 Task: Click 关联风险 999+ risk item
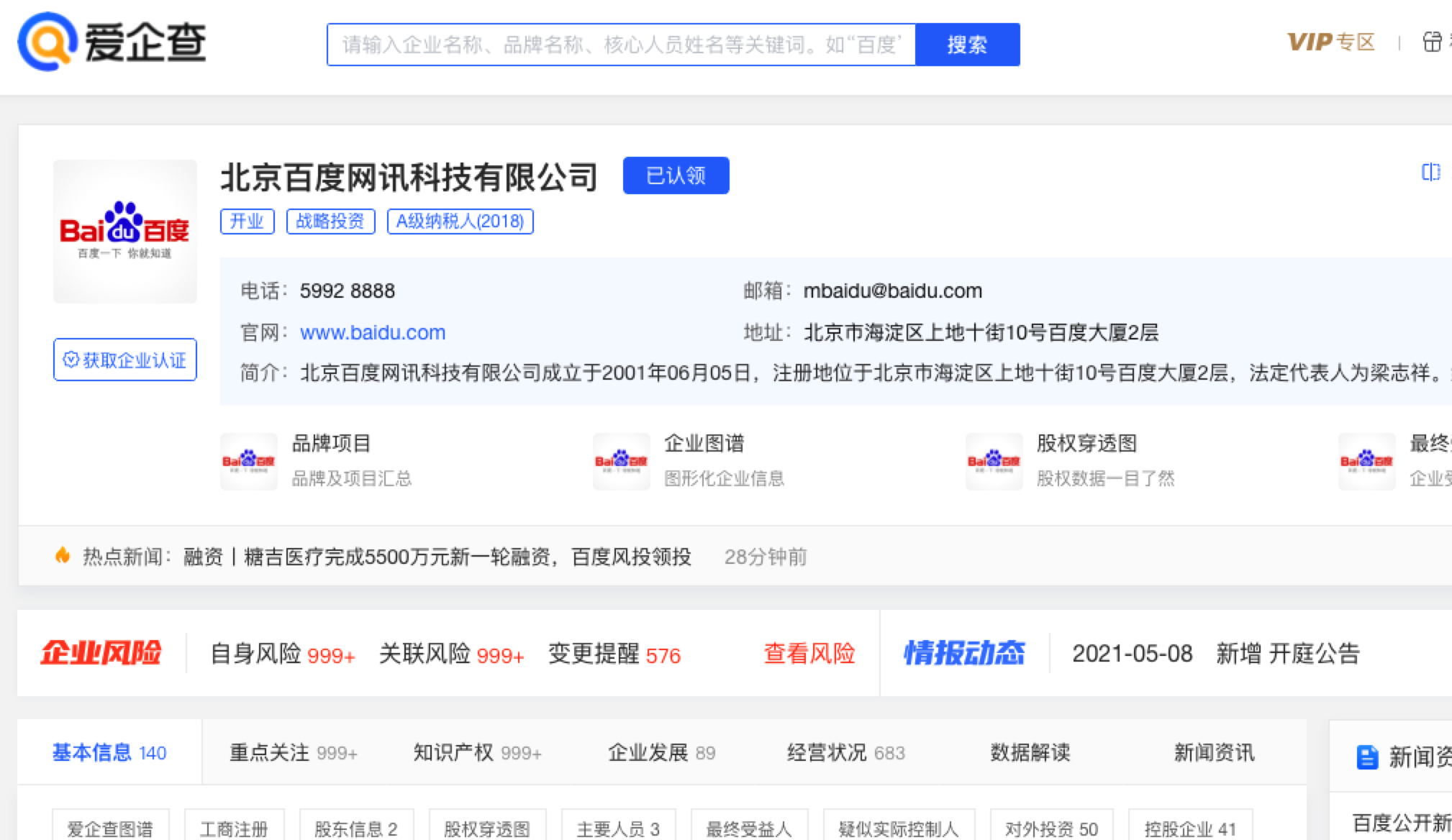[x=451, y=654]
